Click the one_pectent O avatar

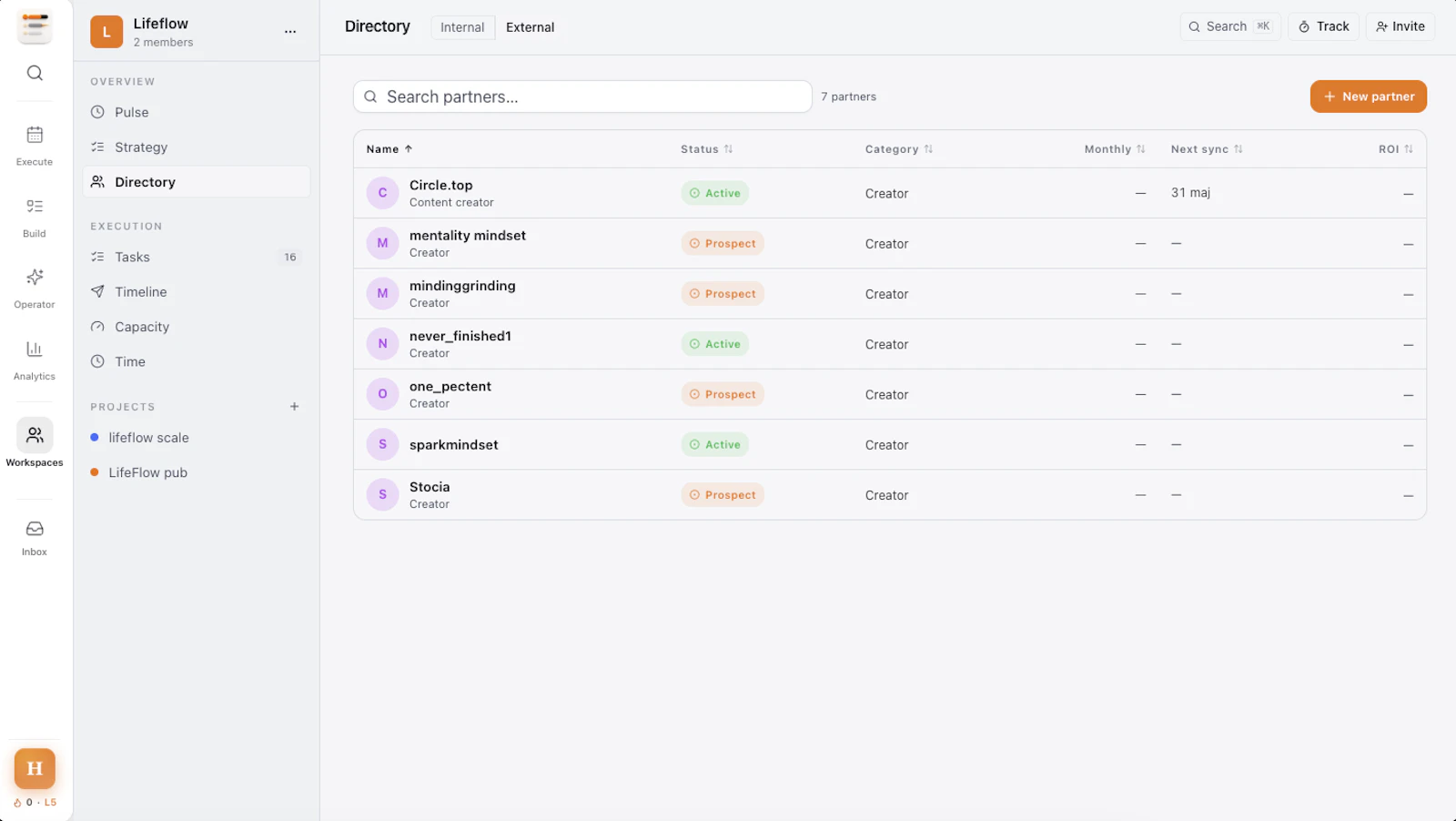pyautogui.click(x=382, y=394)
